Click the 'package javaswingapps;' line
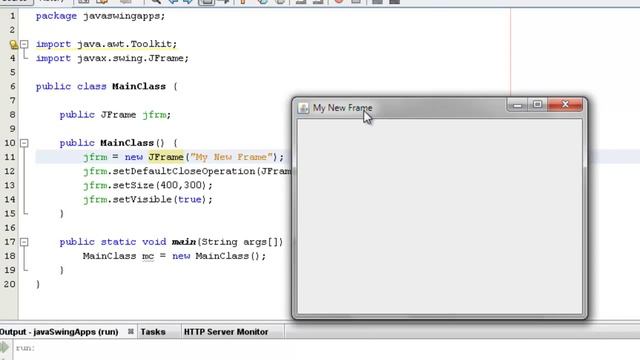 click(x=100, y=16)
